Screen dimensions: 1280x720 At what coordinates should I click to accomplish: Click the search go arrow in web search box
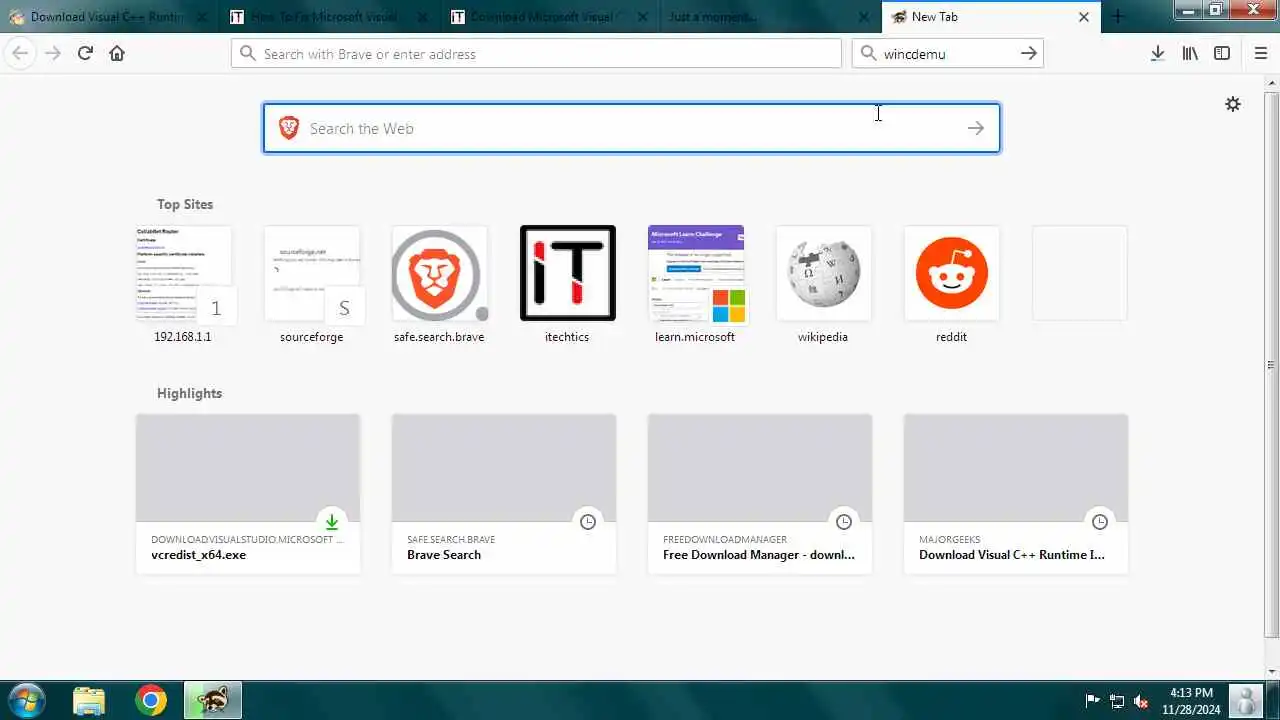[x=976, y=128]
